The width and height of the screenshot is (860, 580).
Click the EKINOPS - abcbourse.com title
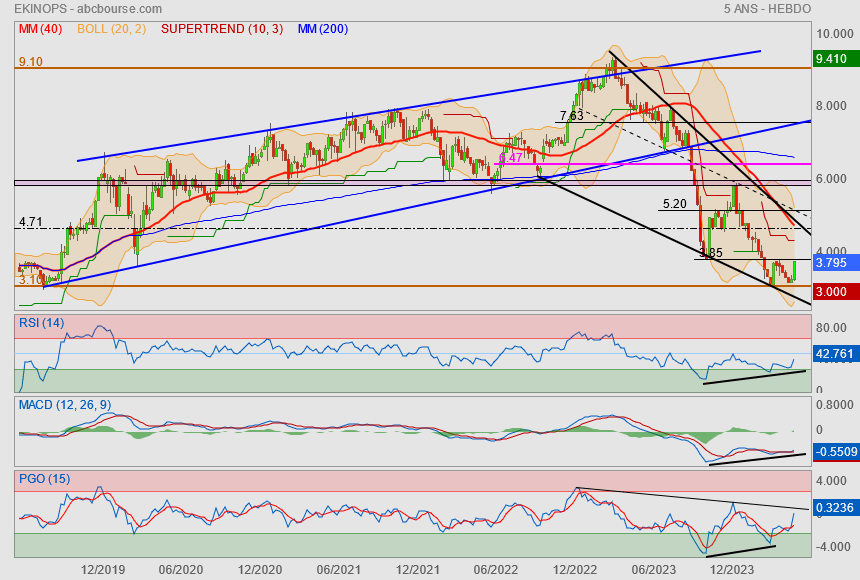pos(88,9)
